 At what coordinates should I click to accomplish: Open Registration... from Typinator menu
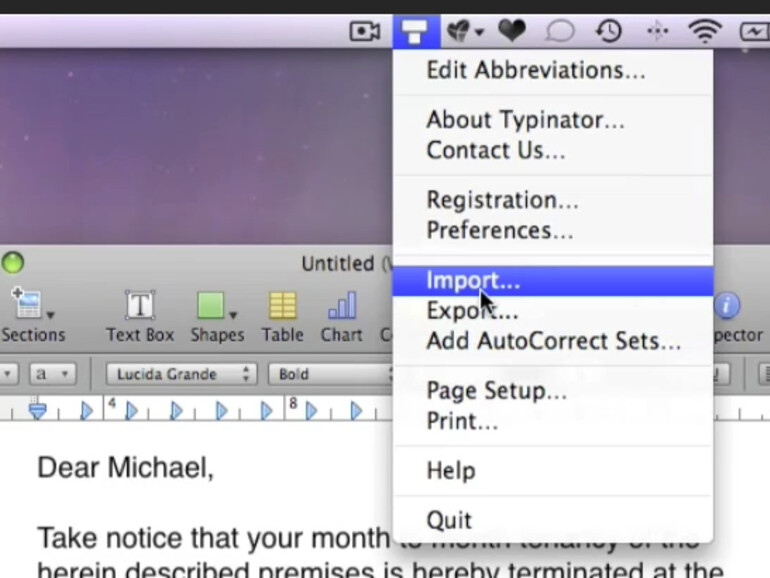click(x=553, y=200)
